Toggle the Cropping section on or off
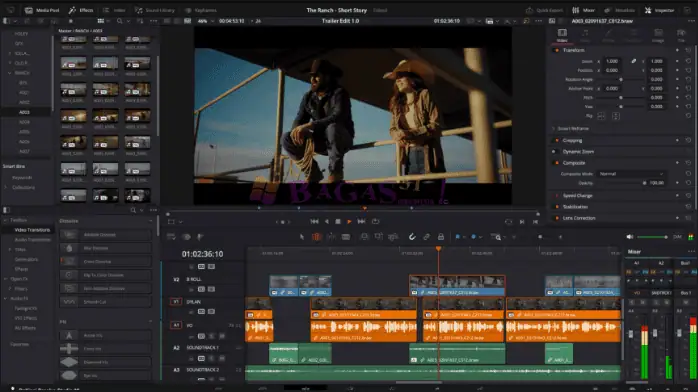698x392 pixels. (x=556, y=141)
